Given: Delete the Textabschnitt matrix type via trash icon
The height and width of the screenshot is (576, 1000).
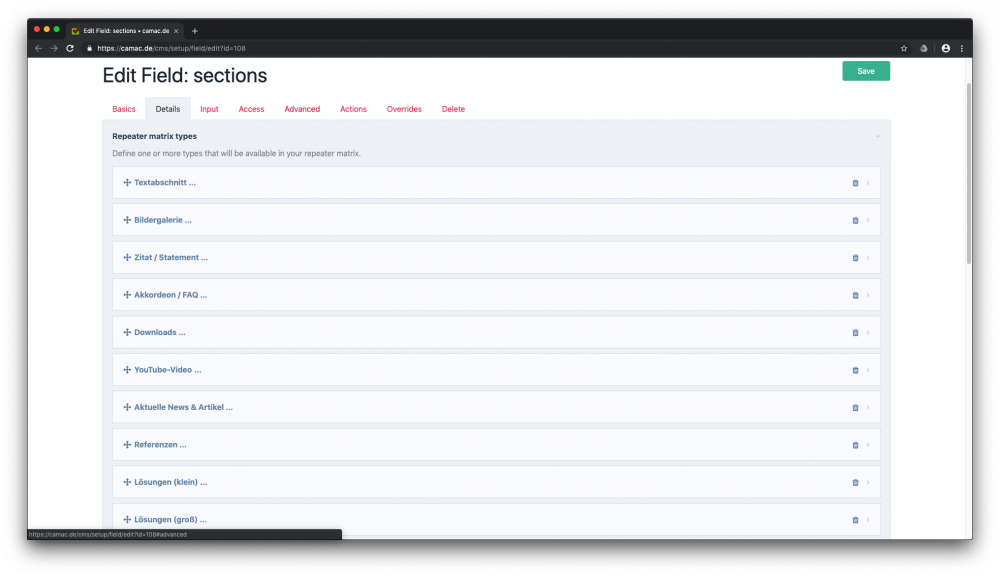Looking at the screenshot, I should pyautogui.click(x=855, y=183).
